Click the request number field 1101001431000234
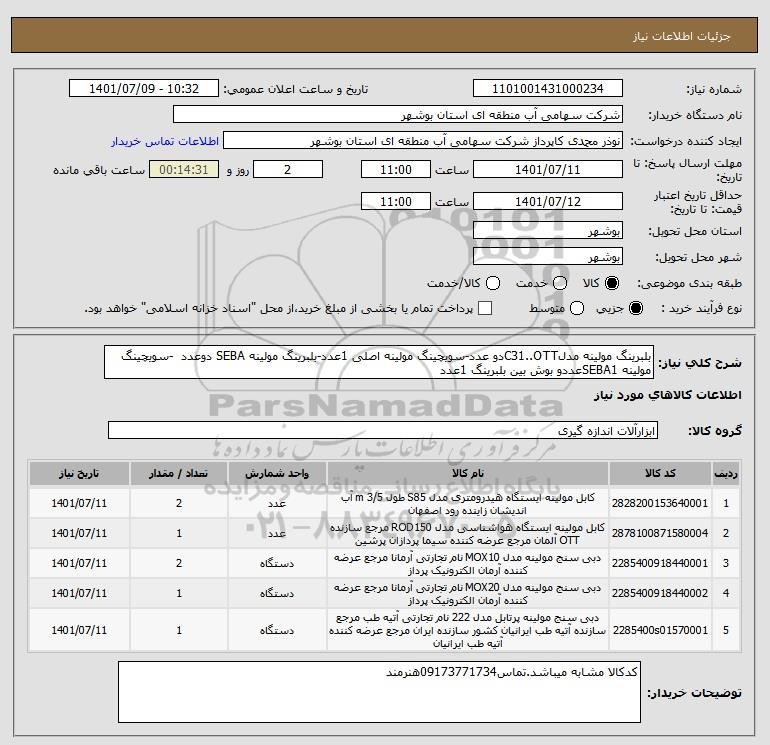The height and width of the screenshot is (745, 770). click(x=548, y=89)
